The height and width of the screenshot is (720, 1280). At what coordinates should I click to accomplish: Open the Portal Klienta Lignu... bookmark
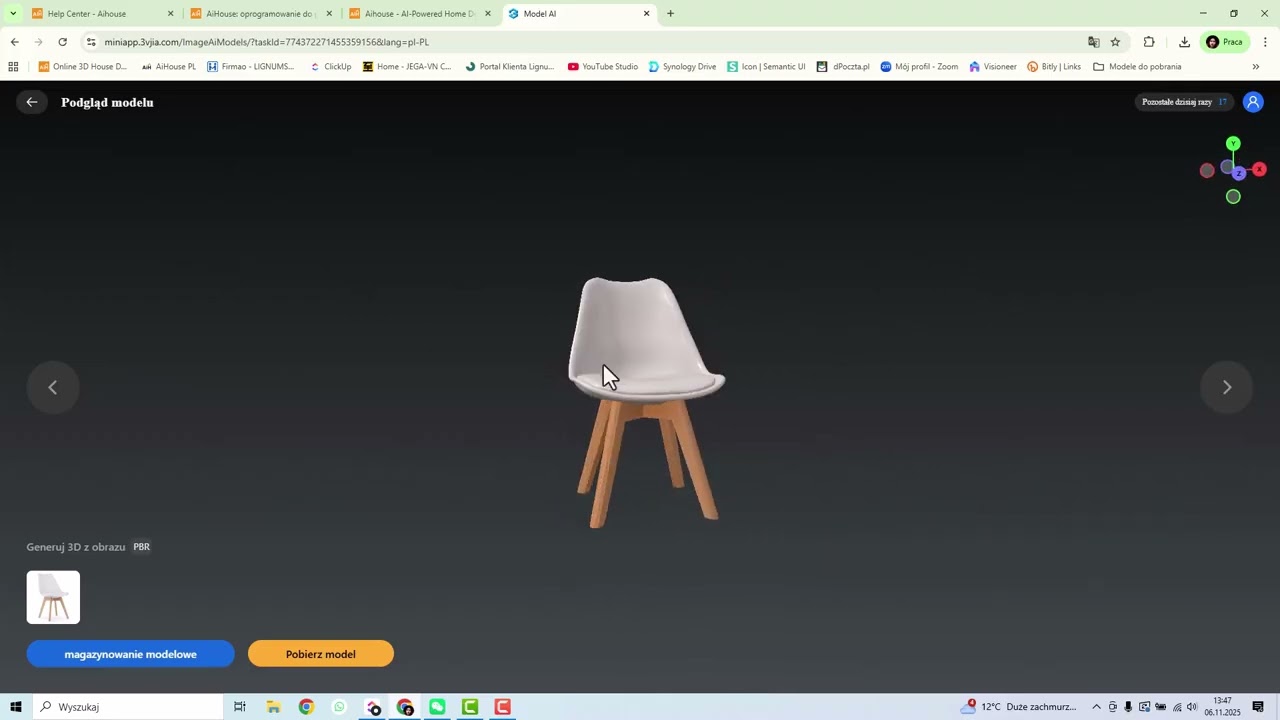tap(509, 67)
